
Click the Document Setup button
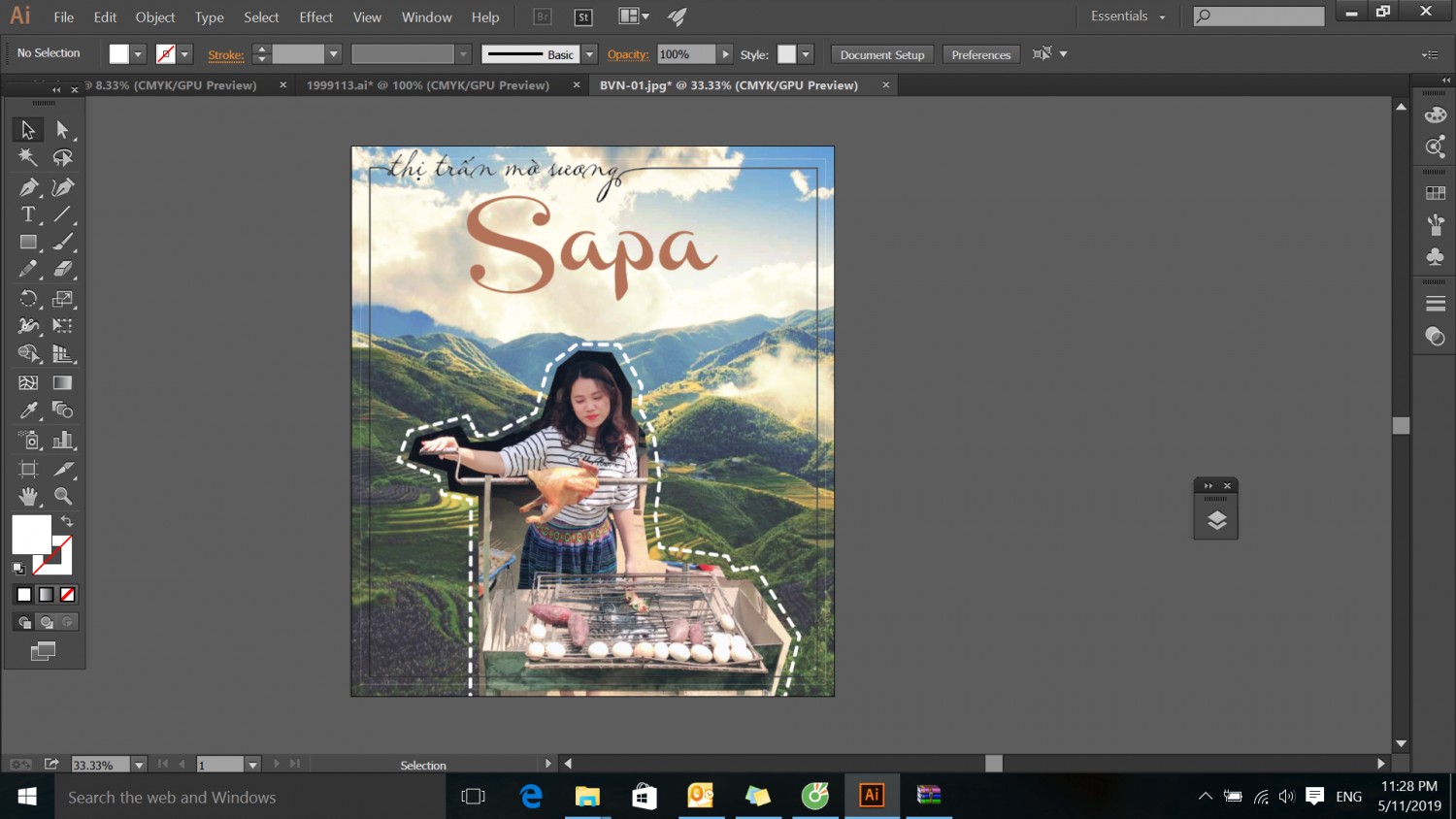pos(882,54)
